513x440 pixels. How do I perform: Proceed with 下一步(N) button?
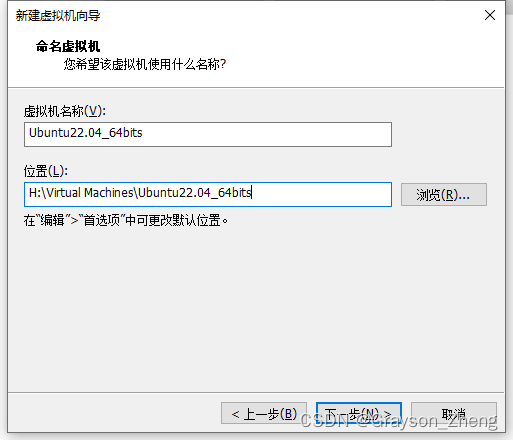[359, 413]
